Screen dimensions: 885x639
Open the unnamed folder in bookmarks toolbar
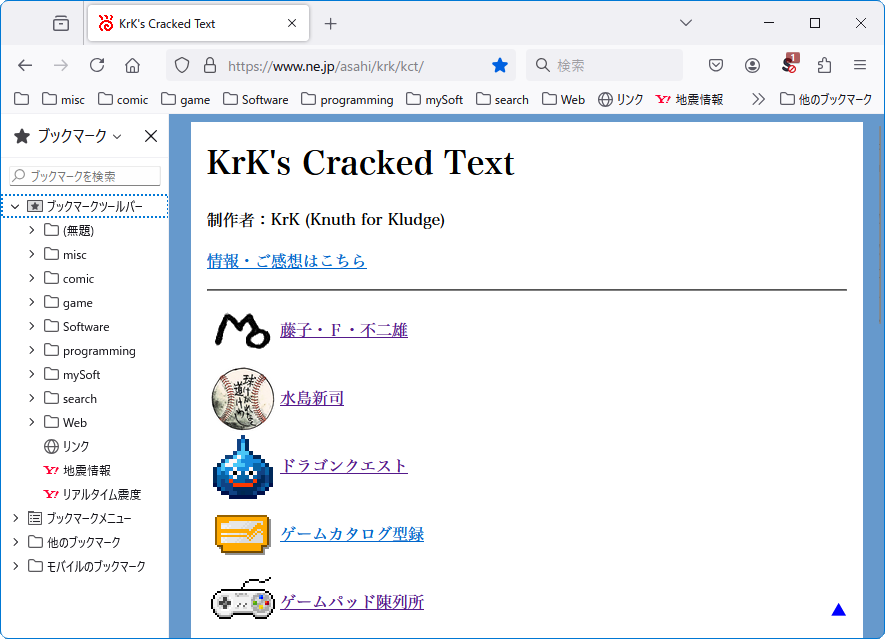21,99
